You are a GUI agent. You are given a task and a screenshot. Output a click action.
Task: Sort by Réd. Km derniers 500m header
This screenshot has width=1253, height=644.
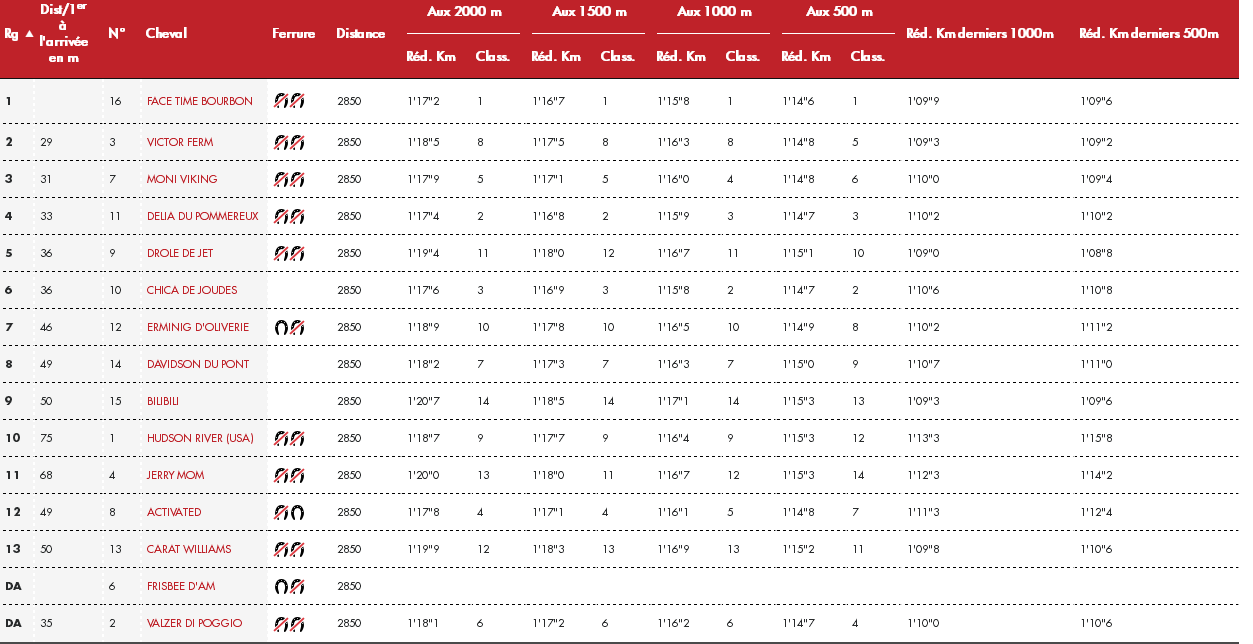coord(1149,33)
